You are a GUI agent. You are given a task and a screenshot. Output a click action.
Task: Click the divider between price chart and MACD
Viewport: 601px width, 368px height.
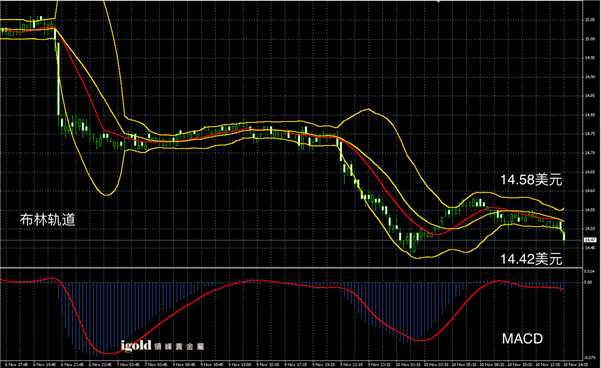click(291, 268)
